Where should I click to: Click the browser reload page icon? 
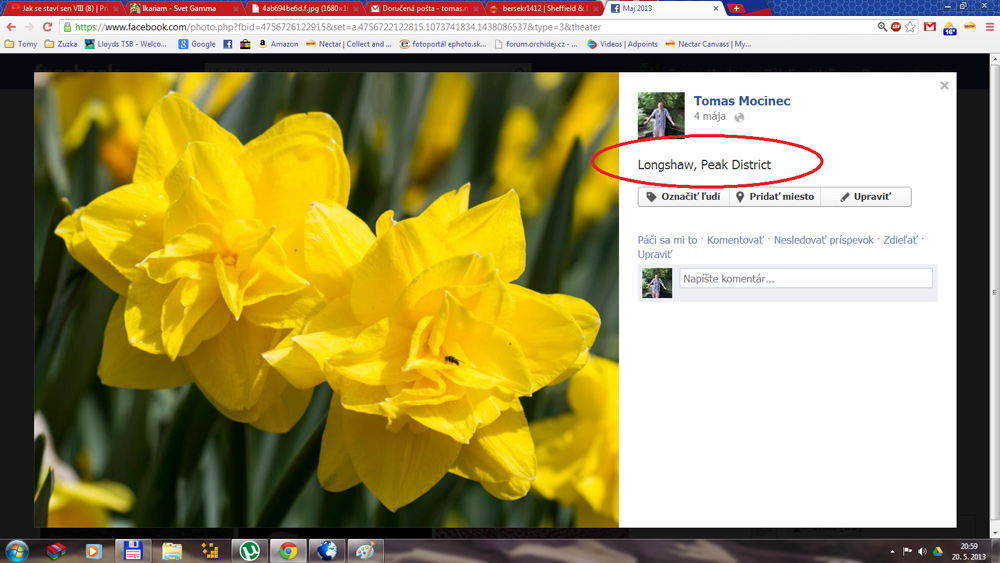tap(47, 27)
